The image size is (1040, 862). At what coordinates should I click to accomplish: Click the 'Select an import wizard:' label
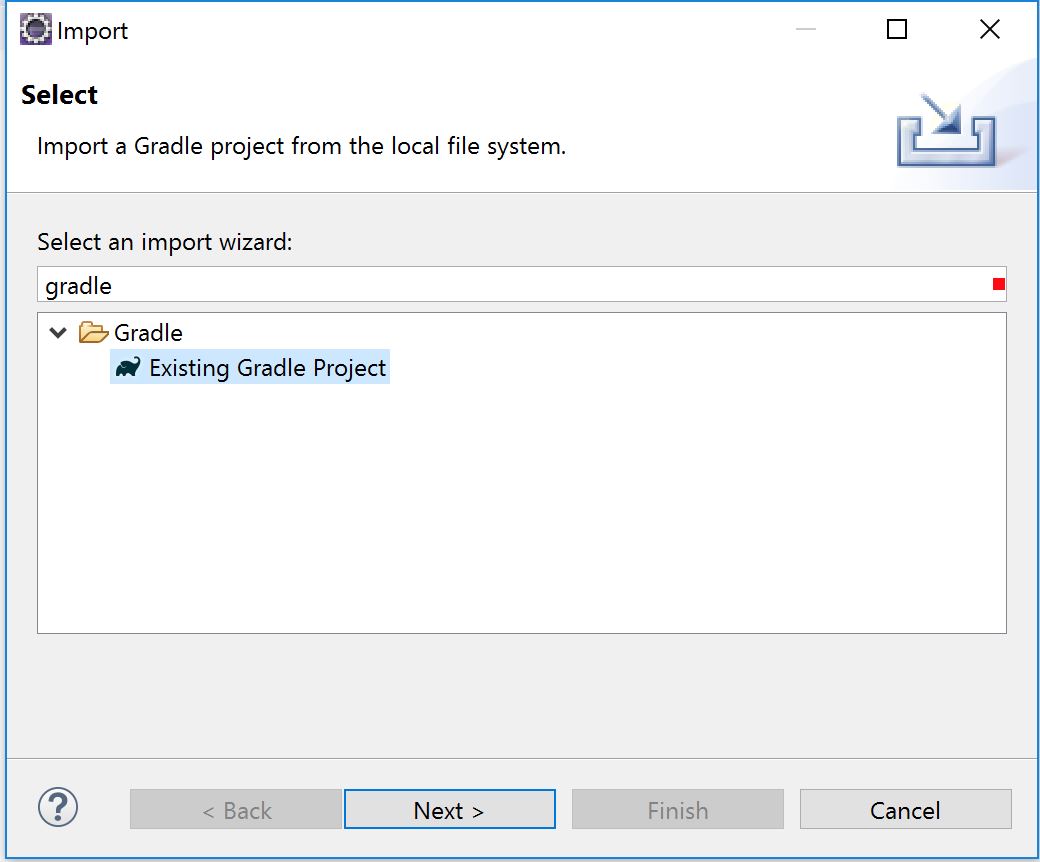[x=164, y=242]
